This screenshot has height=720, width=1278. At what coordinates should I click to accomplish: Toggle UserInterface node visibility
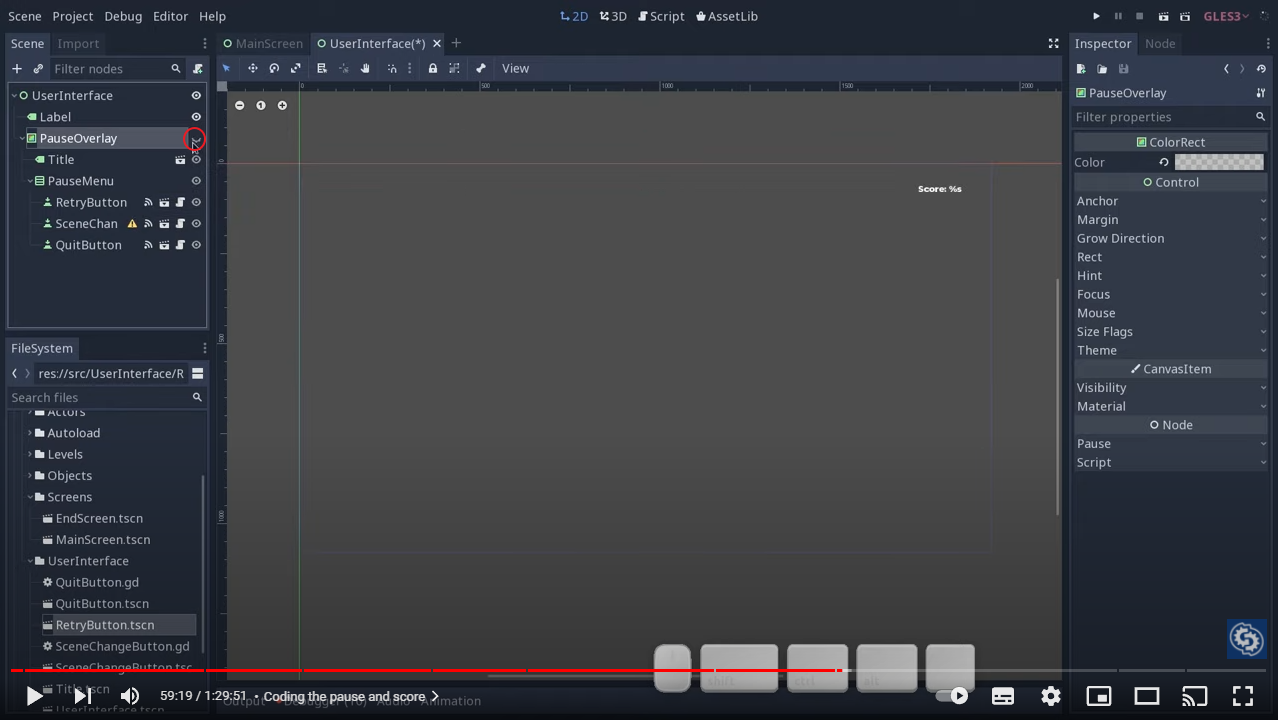[x=196, y=96]
